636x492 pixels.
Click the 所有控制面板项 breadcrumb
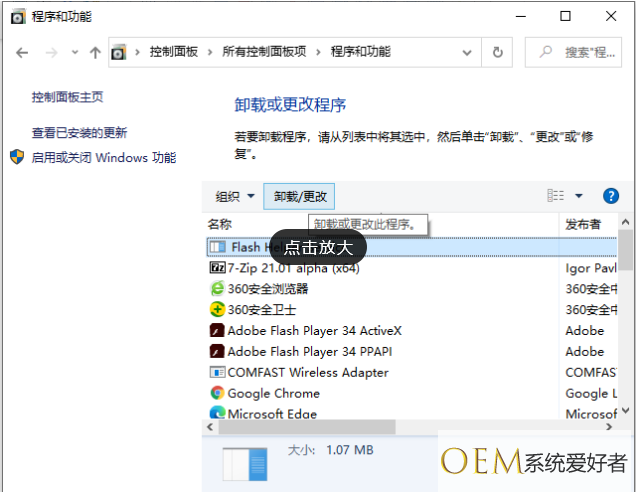tap(263, 52)
